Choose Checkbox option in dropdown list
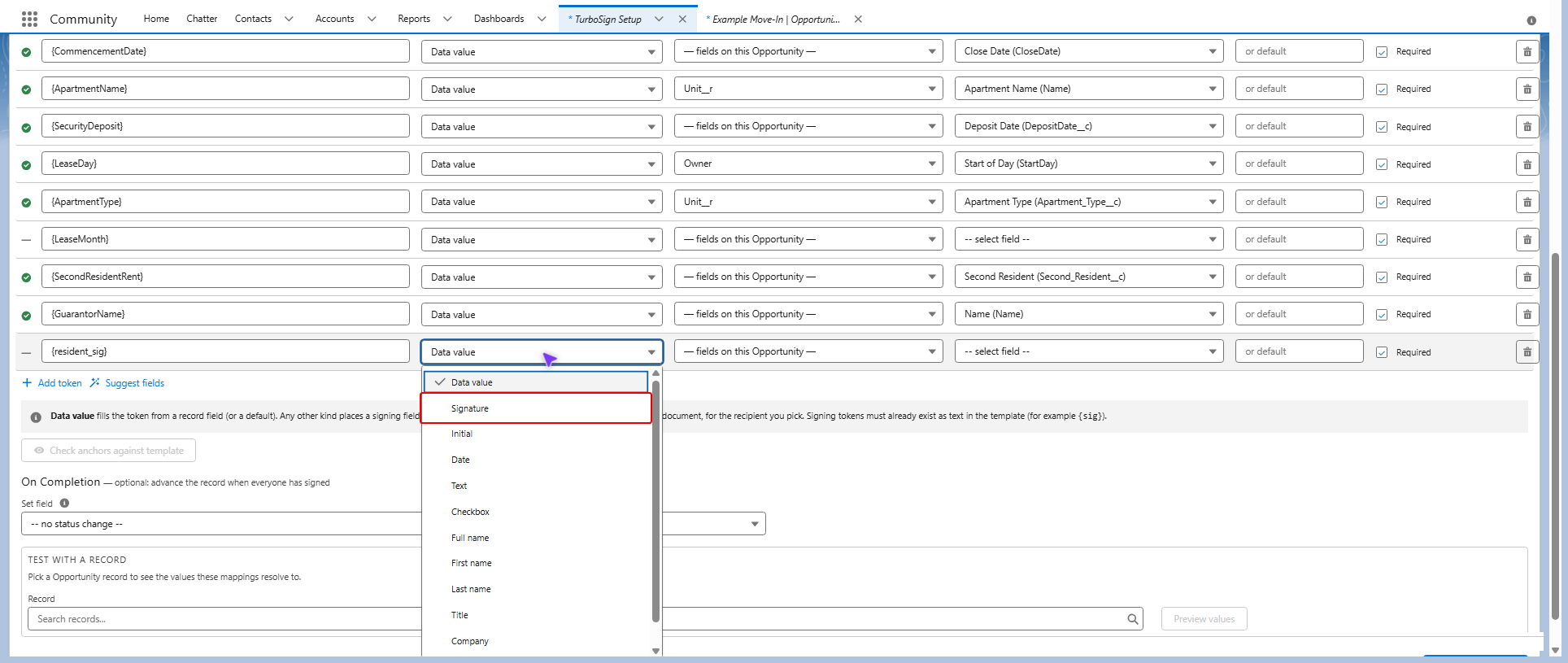The height and width of the screenshot is (663, 1568). 536,512
